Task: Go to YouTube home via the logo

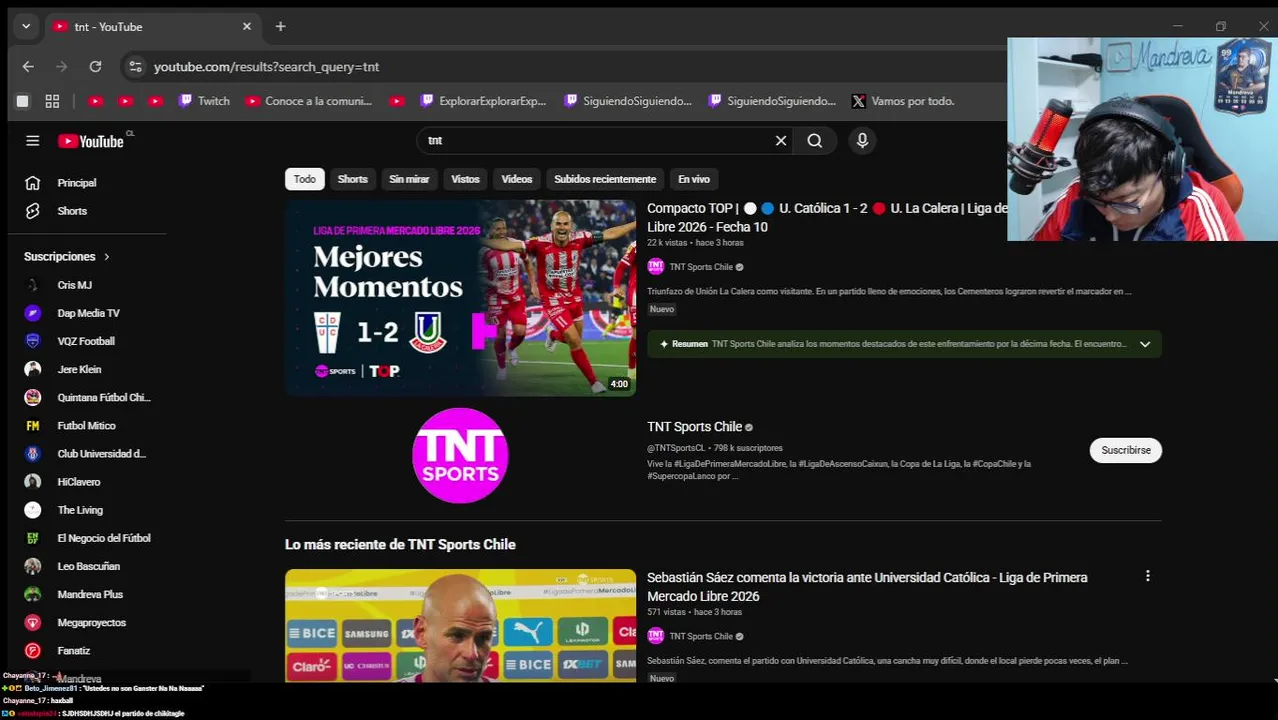Action: 91,141
